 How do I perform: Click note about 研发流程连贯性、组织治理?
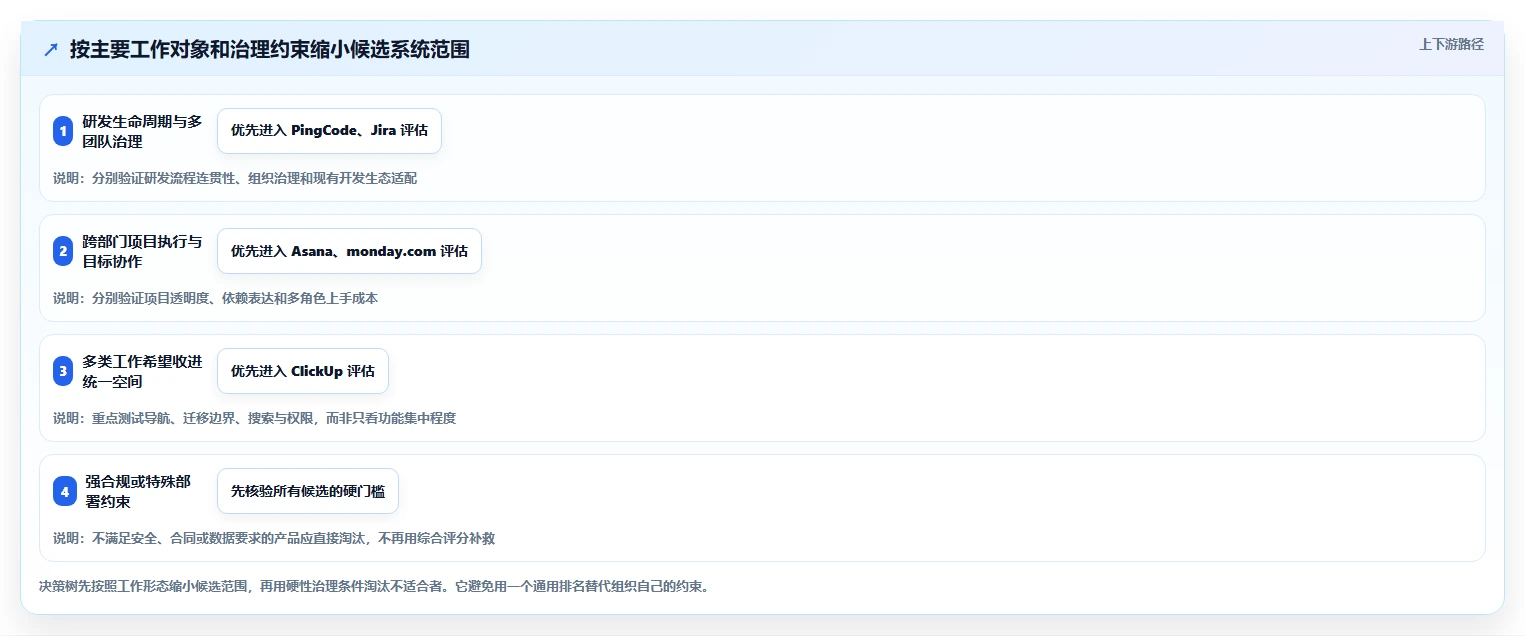pos(235,178)
